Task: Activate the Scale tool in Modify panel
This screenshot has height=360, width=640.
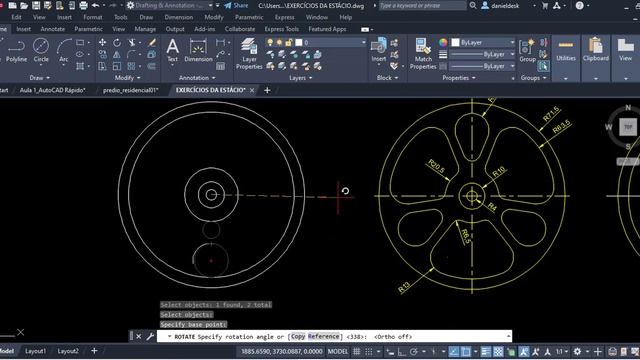Action: (117, 66)
